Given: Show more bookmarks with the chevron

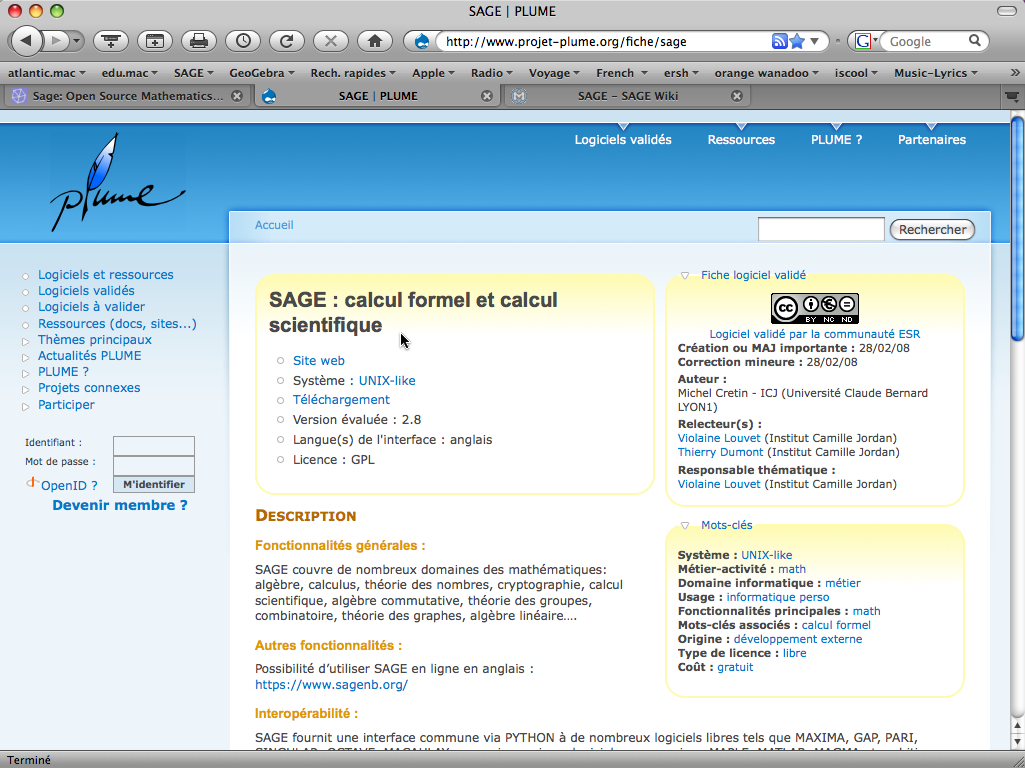Looking at the screenshot, I should (1015, 73).
